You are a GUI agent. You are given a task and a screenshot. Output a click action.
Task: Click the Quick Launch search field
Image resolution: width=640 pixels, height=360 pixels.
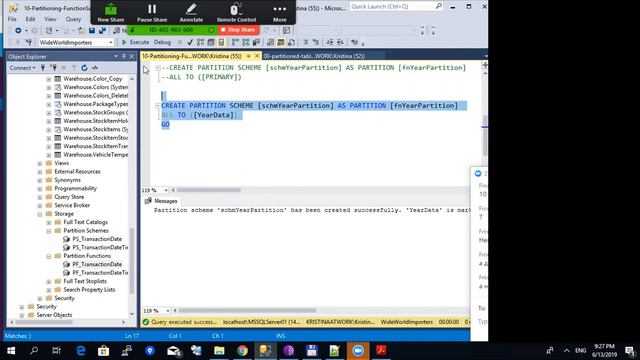pyautogui.click(x=396, y=7)
